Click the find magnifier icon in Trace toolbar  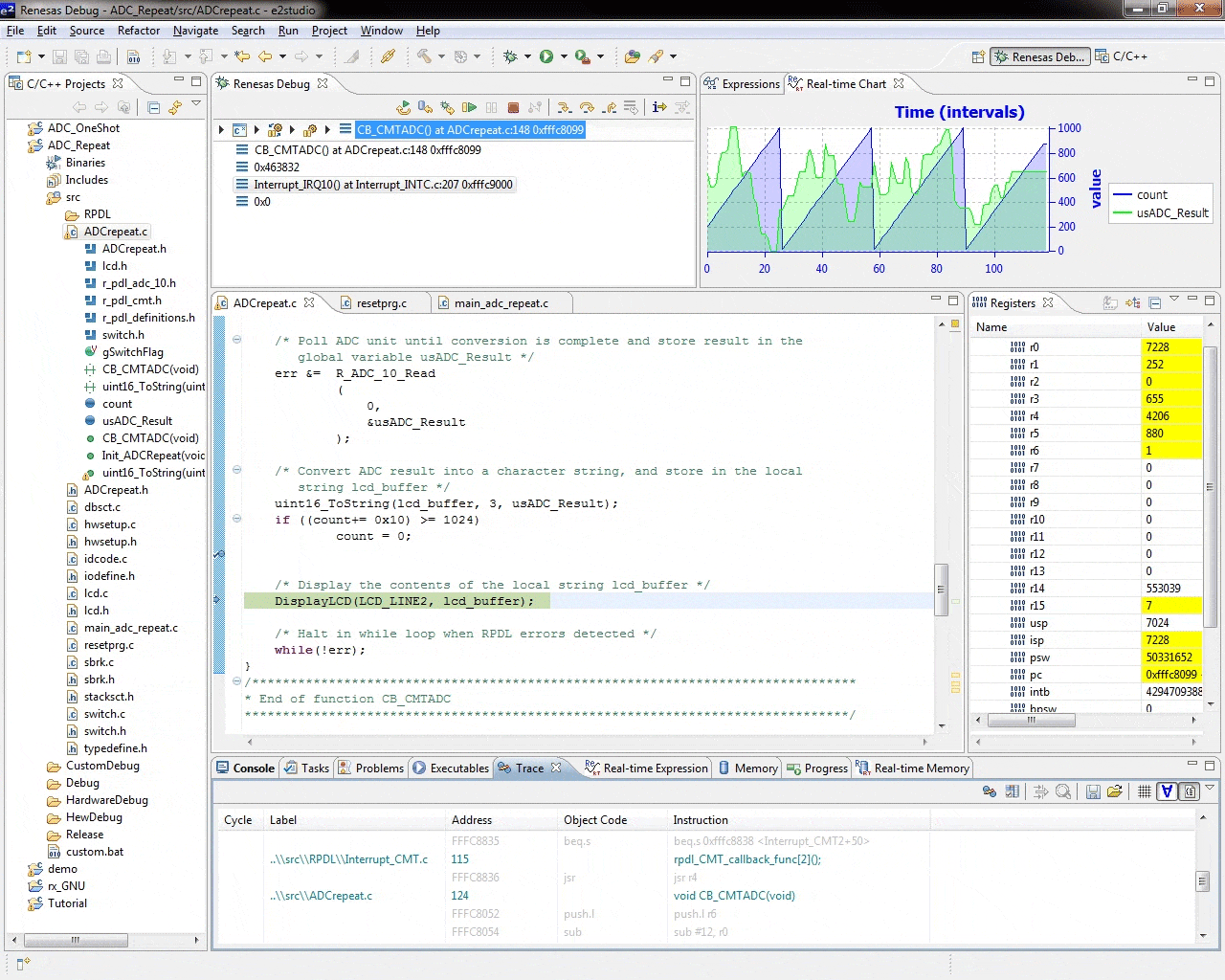[1063, 791]
